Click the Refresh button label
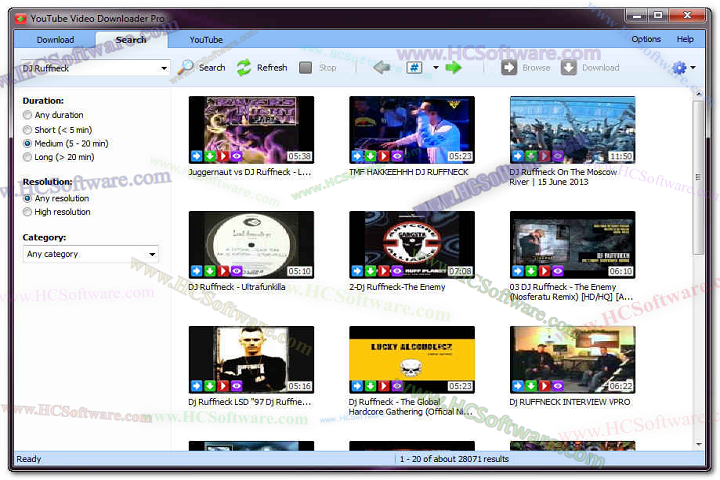Viewport: 720px width, 480px height. (272, 68)
